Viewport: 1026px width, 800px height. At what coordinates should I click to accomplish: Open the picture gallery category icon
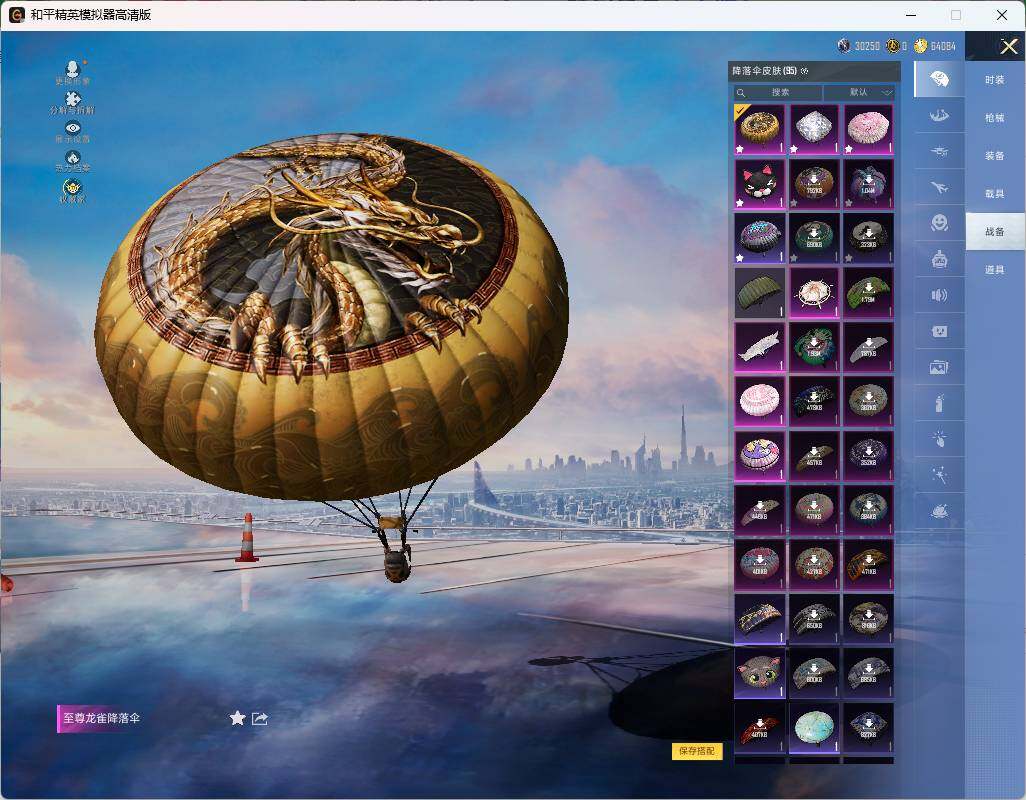pyautogui.click(x=939, y=368)
